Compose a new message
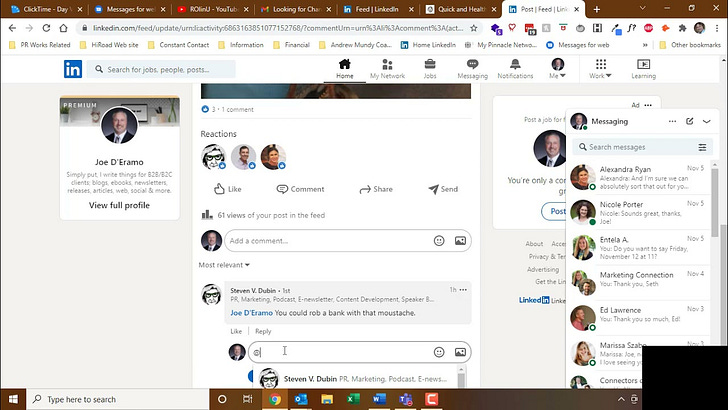Screen dimensions: 728x410 point(689,121)
